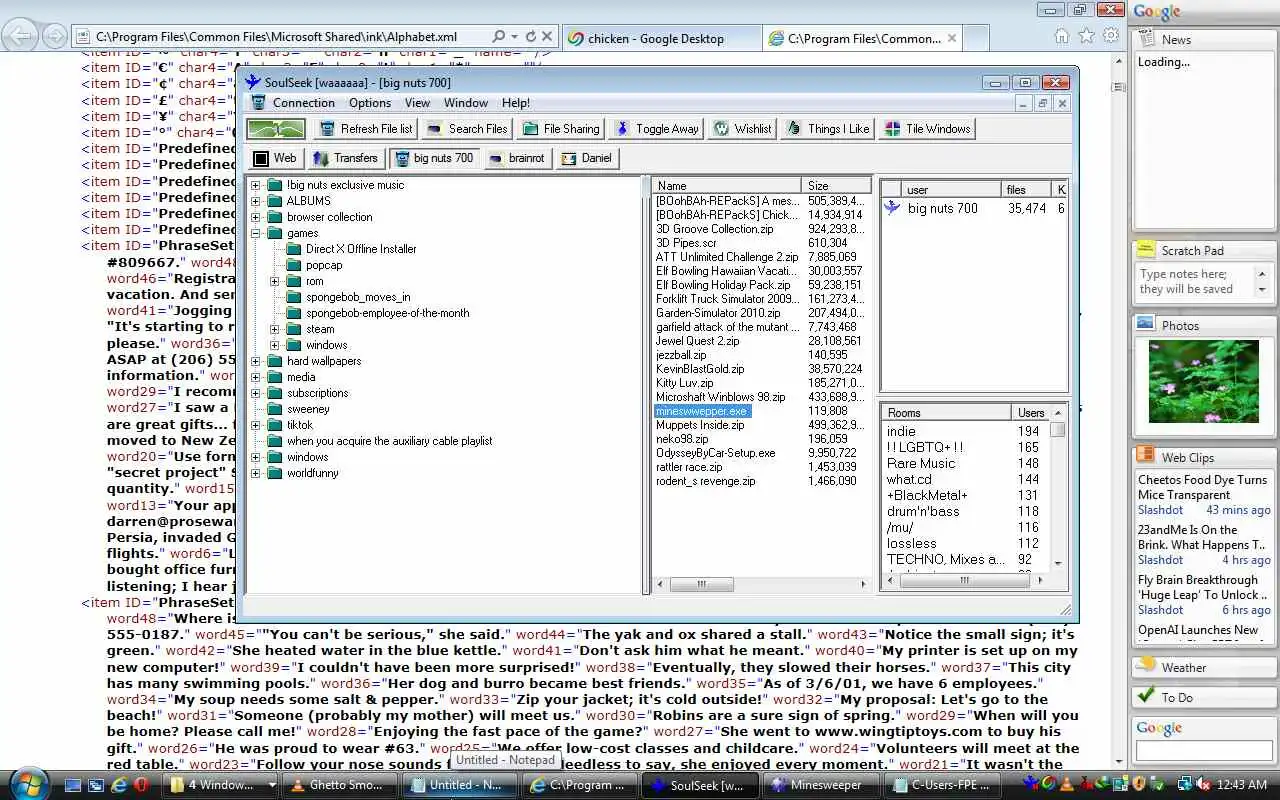
Task: Select Microshaft Winblows 98.zip file
Action: pyautogui.click(x=720, y=397)
